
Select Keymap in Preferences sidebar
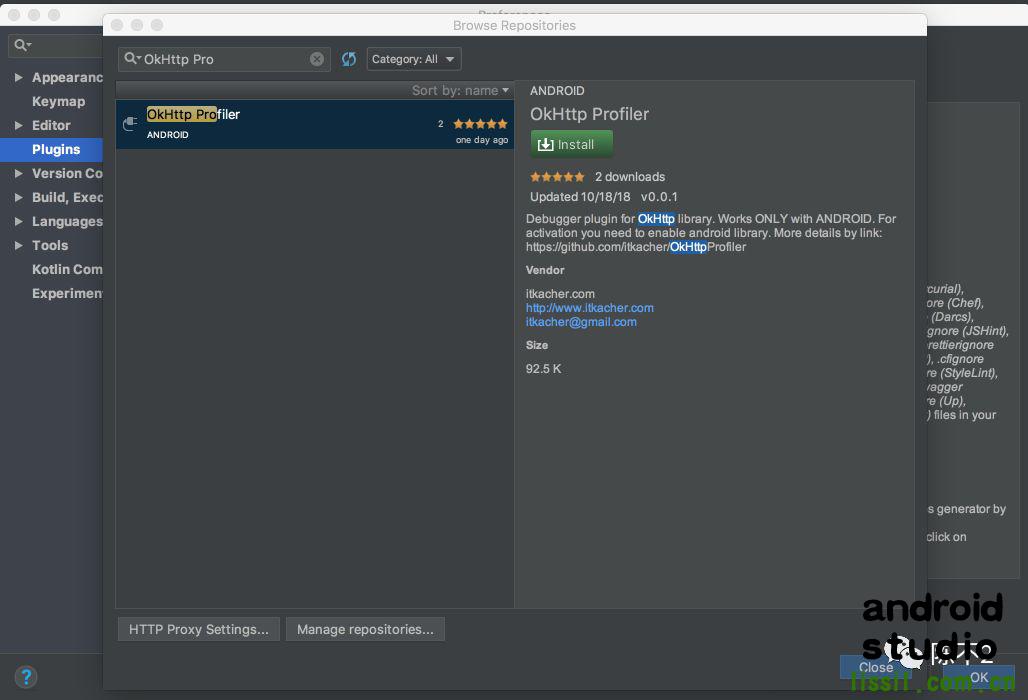click(58, 102)
